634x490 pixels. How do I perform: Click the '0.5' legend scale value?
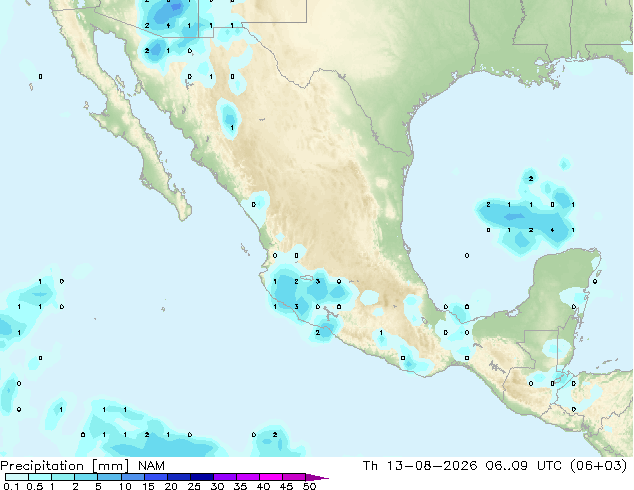coord(34,486)
